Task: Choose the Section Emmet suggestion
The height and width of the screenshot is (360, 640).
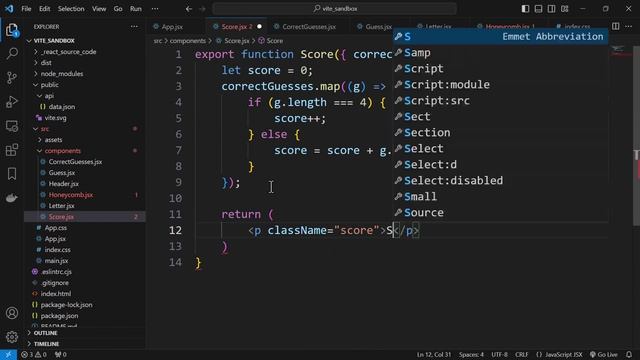Action: 500,133
